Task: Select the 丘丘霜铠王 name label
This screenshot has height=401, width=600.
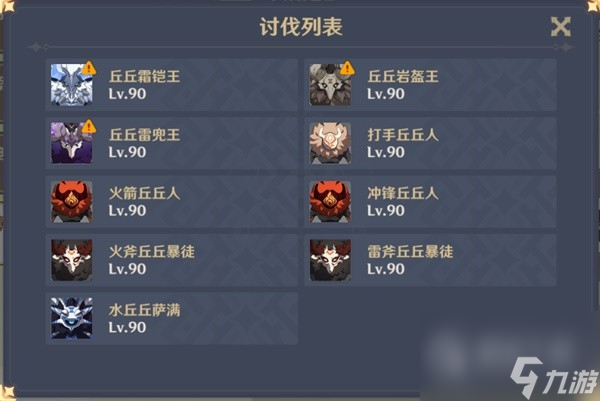Action: click(x=145, y=77)
